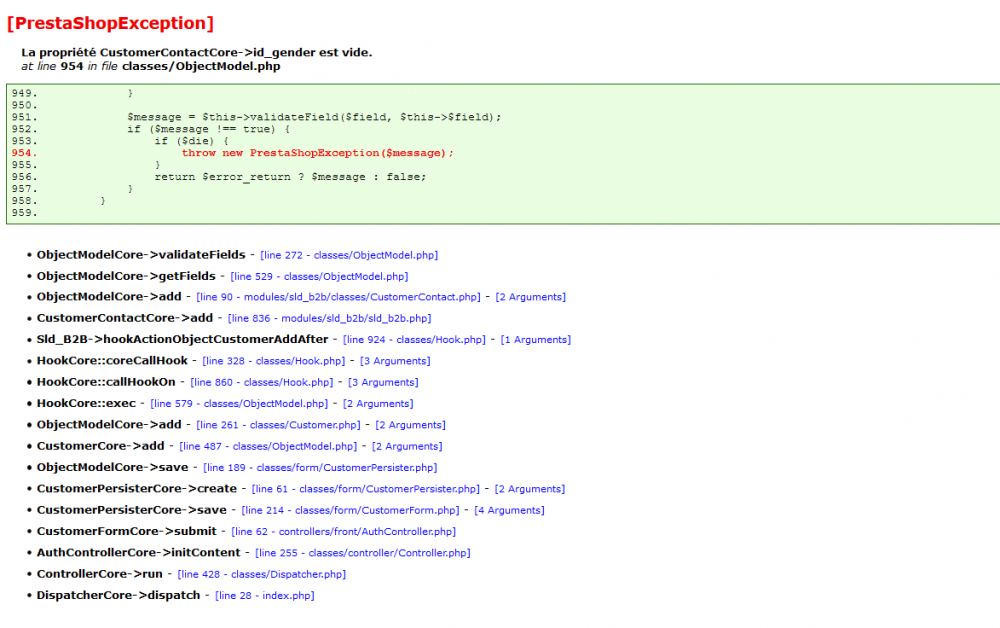Open the line 272 ObjectModel.php link
Image resolution: width=1000 pixels, height=628 pixels.
[347, 254]
